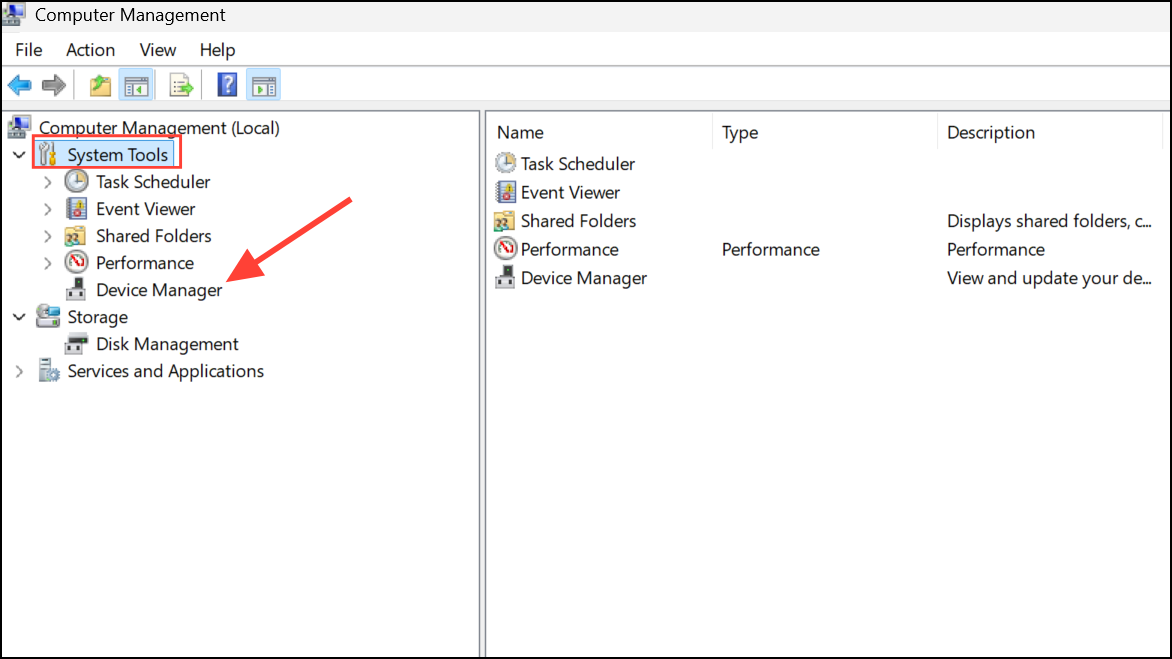The width and height of the screenshot is (1172, 659).
Task: Click the Computer Management title bar icon
Action: [x=15, y=14]
